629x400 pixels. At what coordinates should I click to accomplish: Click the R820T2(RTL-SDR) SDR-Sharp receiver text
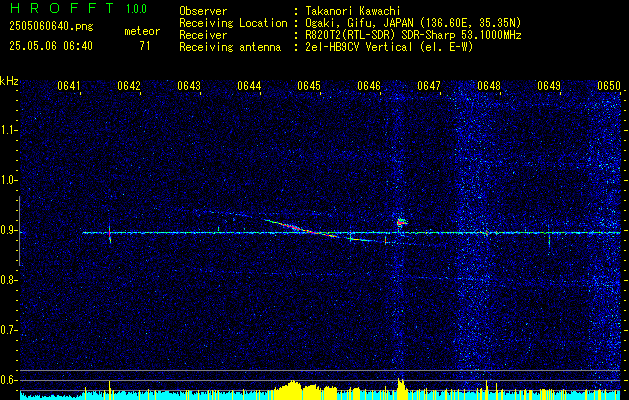(x=413, y=35)
